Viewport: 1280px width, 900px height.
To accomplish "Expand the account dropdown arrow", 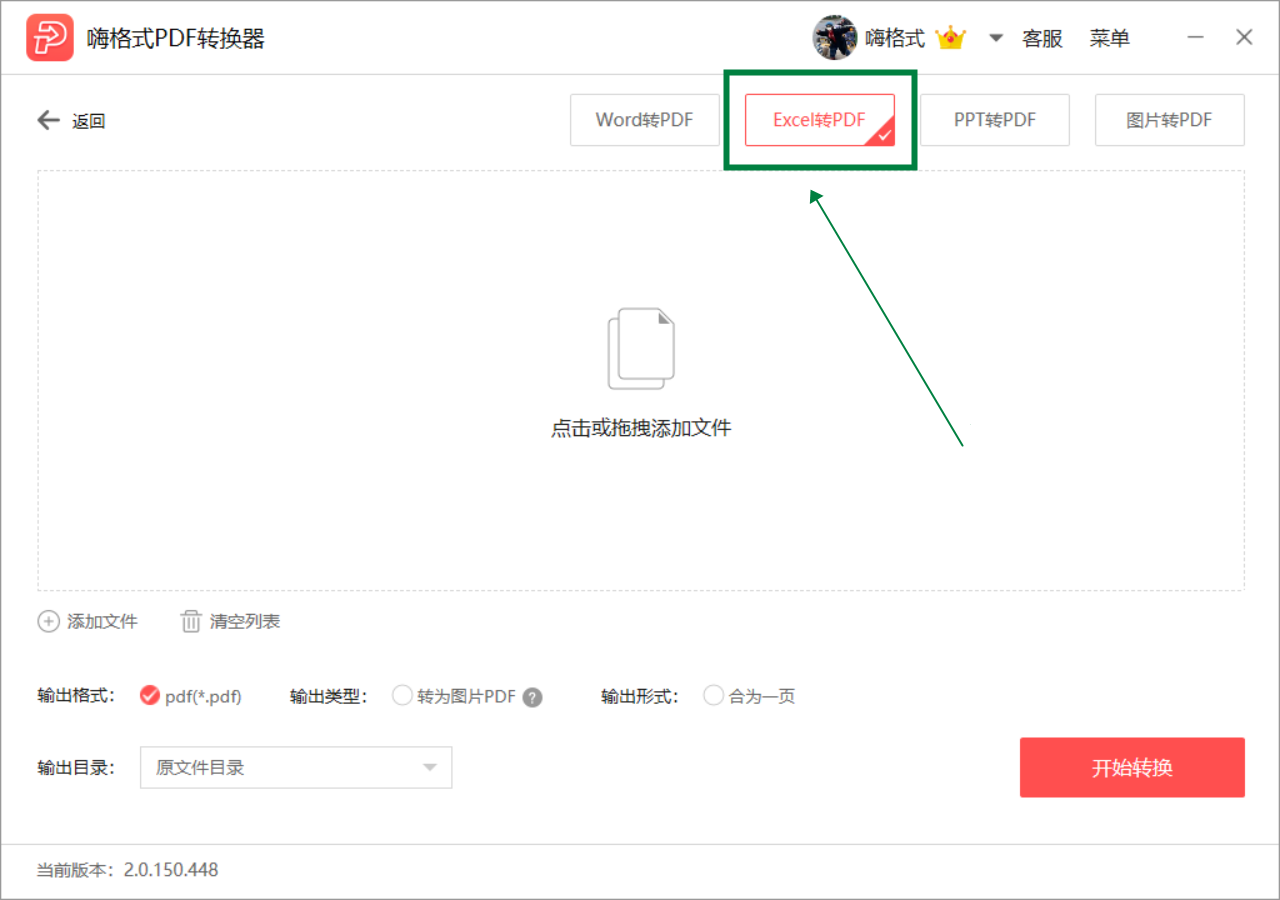I will pyautogui.click(x=995, y=39).
